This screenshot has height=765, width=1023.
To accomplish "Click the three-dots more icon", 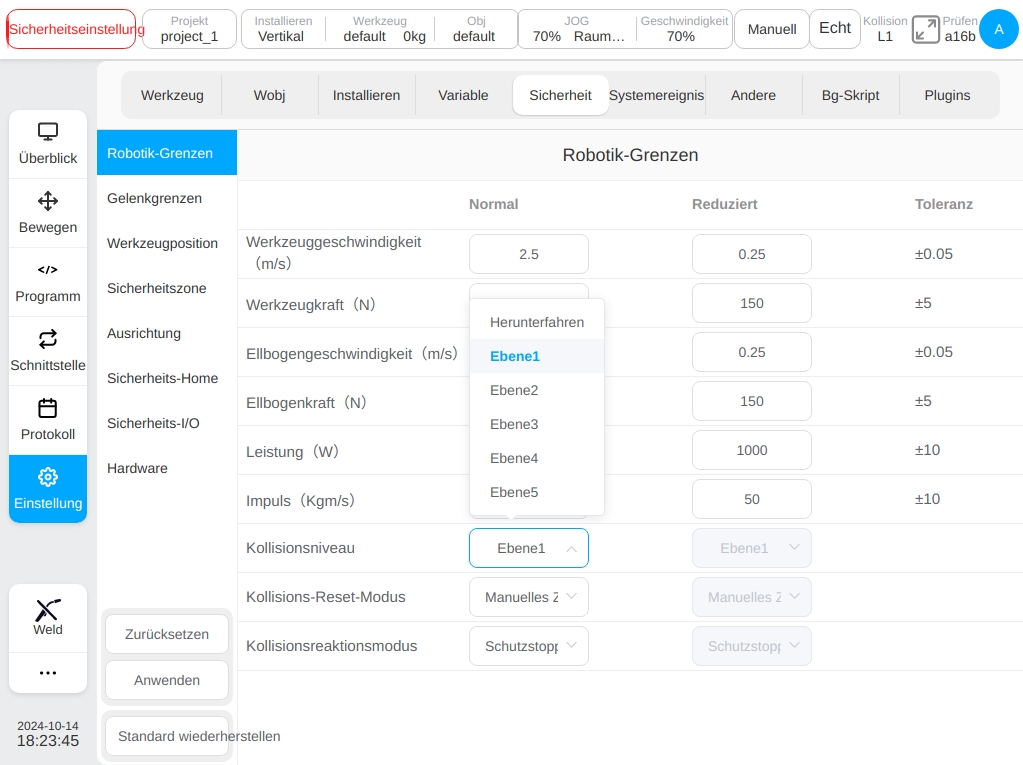I will [48, 672].
